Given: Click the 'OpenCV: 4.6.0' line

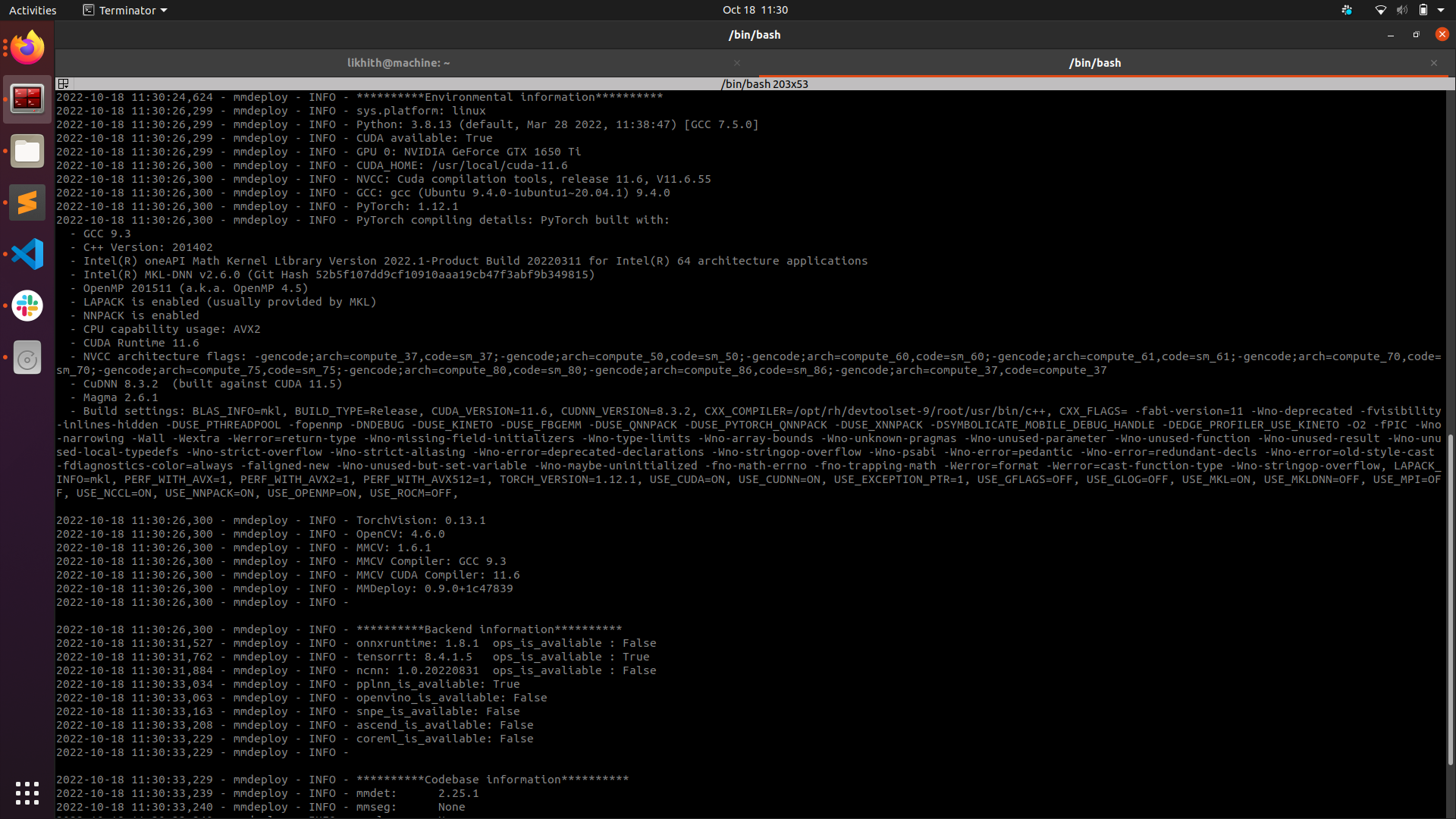Looking at the screenshot, I should point(400,534).
